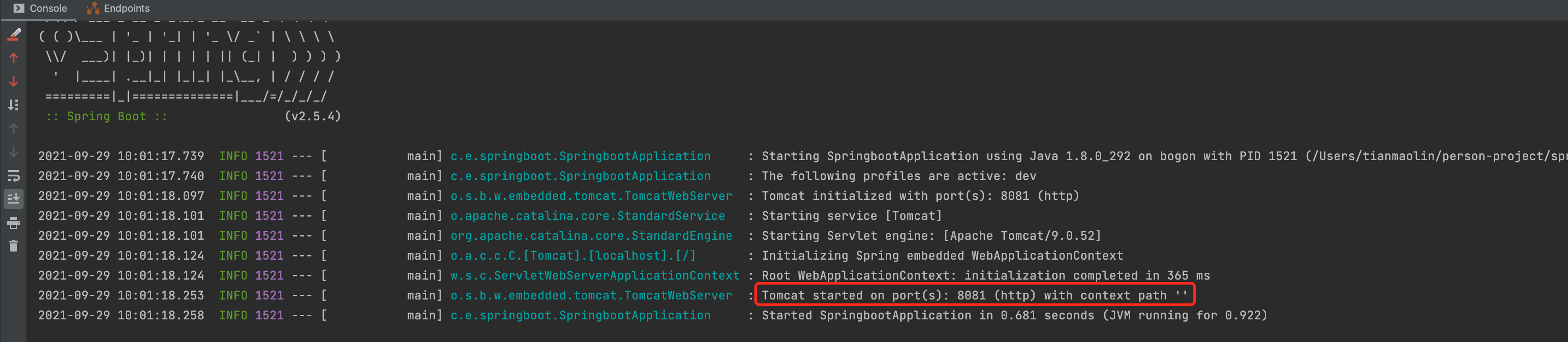Click the o.s.b.w.embedded.tomcat.TomcatWebServer link
1568x342 pixels.
point(590,196)
